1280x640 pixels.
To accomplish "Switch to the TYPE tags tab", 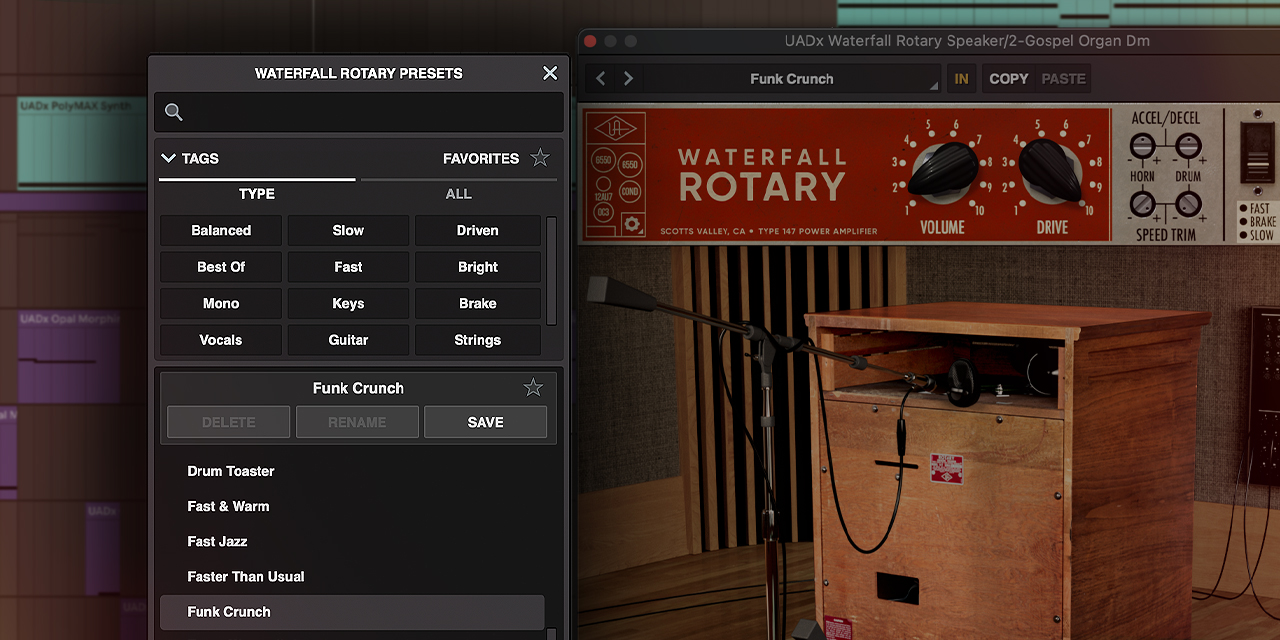I will tap(257, 193).
